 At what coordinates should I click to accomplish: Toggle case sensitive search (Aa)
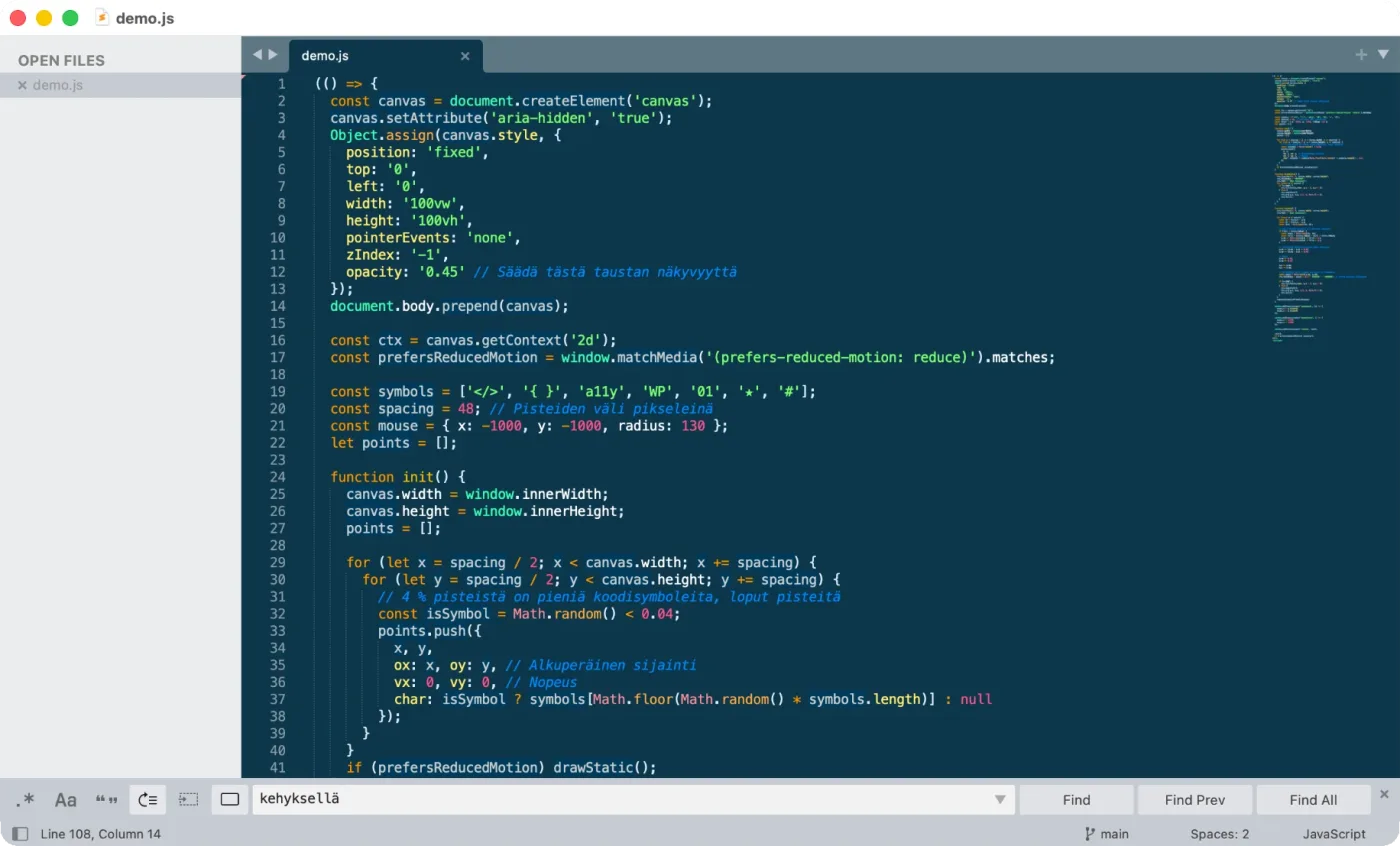66,799
